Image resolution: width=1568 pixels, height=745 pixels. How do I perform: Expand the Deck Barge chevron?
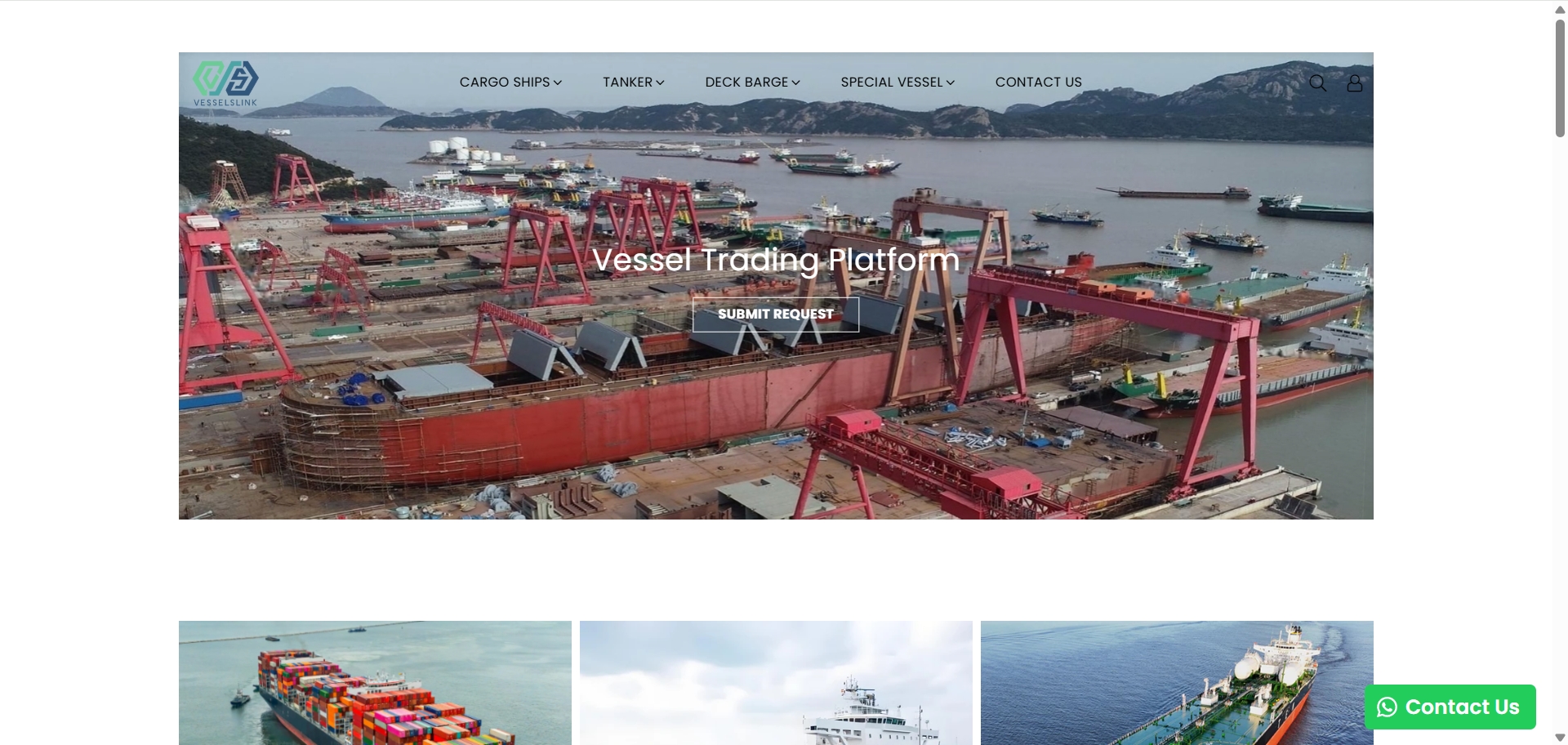pos(795,83)
